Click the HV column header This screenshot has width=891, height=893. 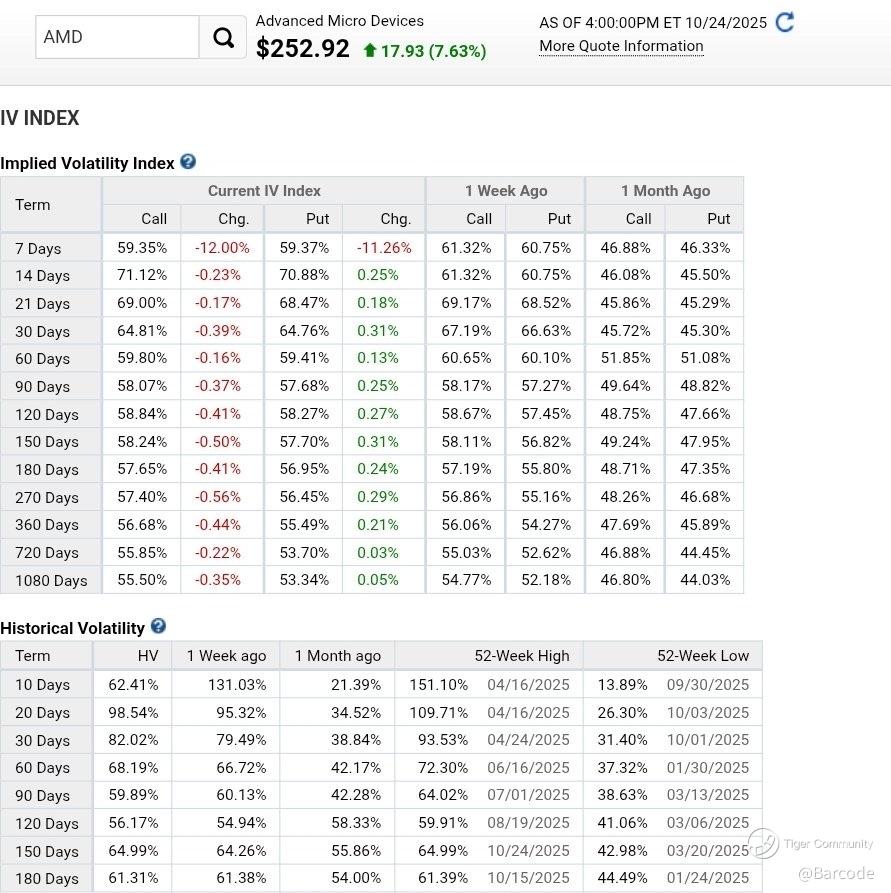click(148, 656)
